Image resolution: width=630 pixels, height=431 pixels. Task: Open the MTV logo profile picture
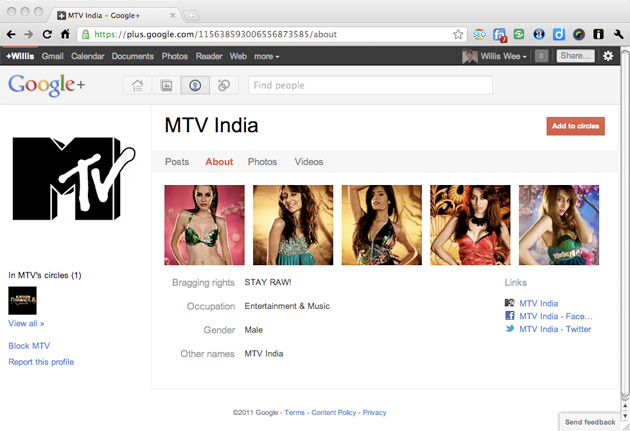pos(74,179)
